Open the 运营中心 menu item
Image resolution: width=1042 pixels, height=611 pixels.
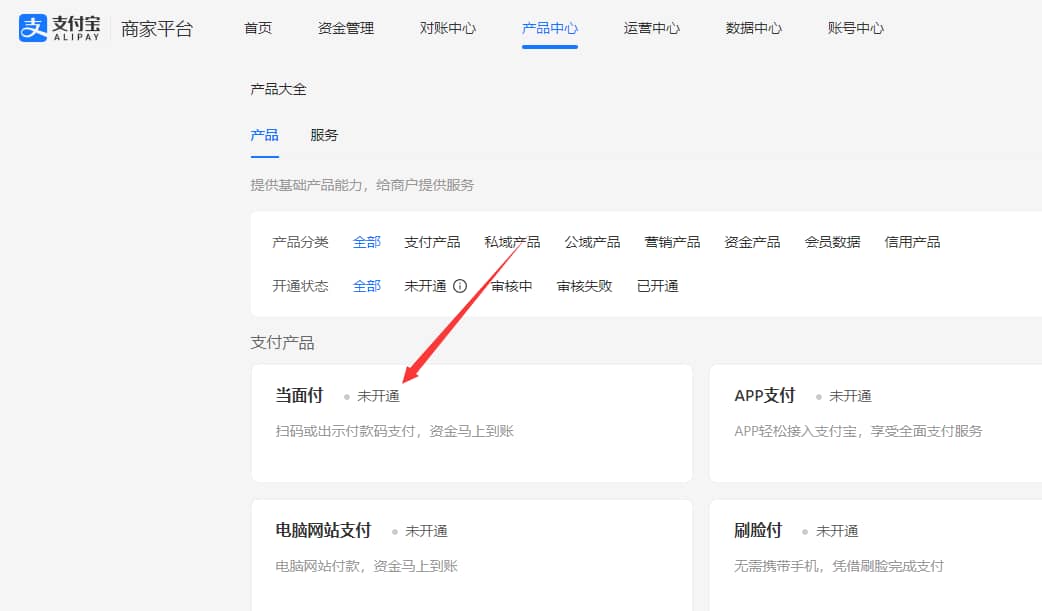click(651, 28)
